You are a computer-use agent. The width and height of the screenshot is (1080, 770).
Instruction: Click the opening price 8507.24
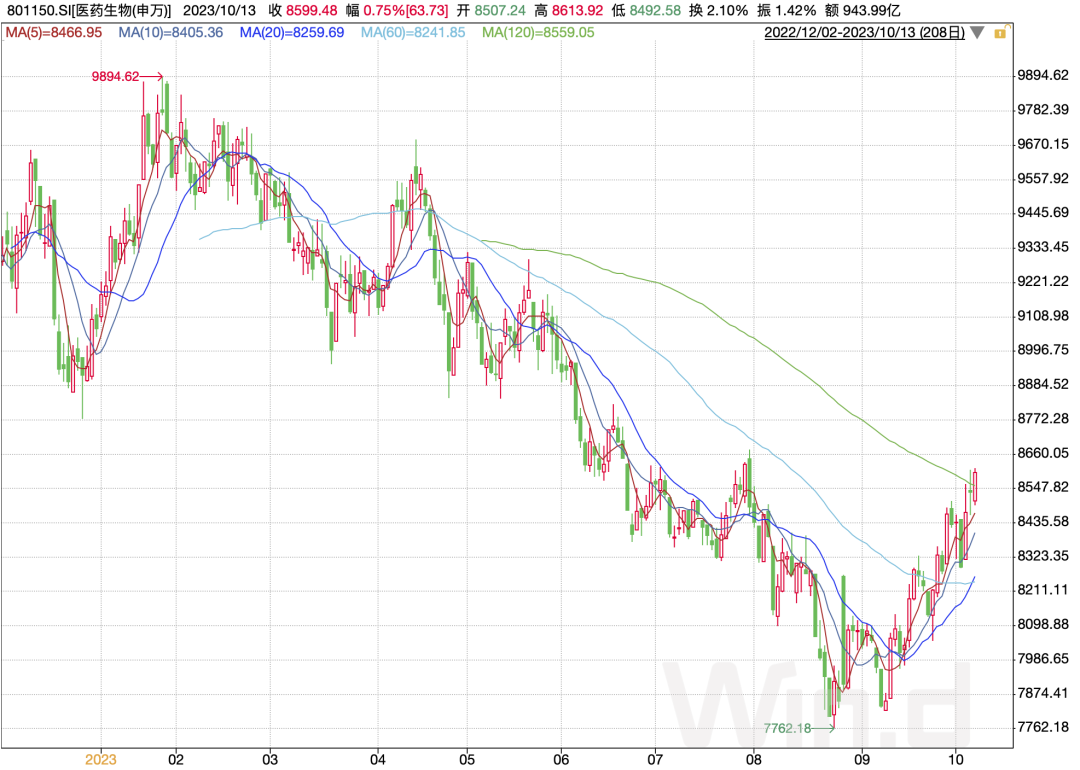[x=500, y=11]
